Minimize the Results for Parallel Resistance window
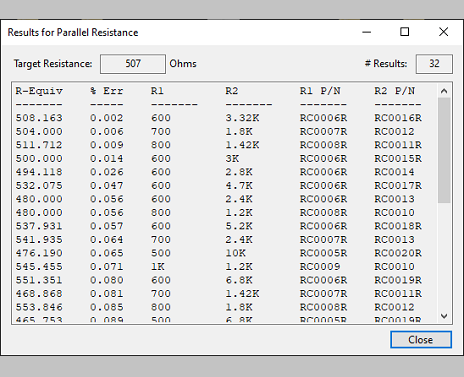 point(367,32)
